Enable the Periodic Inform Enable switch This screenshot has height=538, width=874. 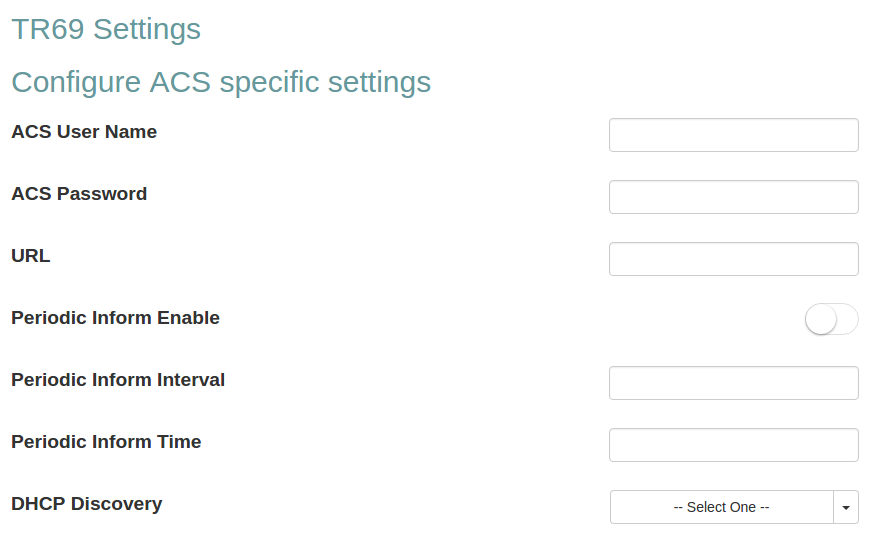[x=831, y=320]
